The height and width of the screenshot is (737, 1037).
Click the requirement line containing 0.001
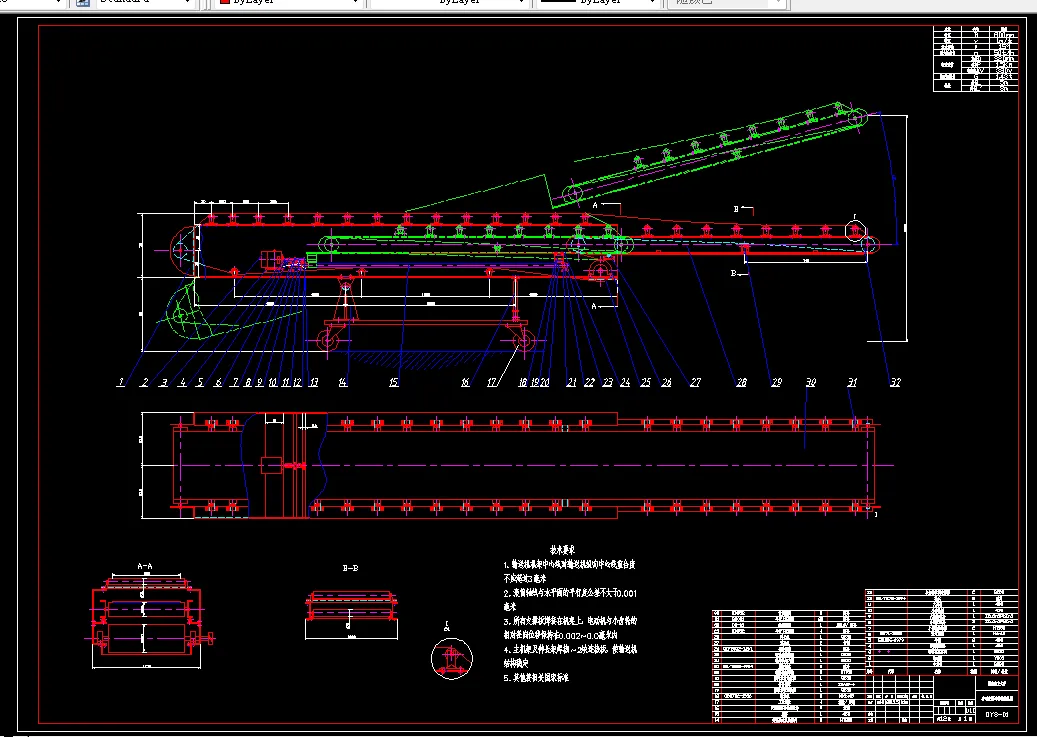point(570,593)
